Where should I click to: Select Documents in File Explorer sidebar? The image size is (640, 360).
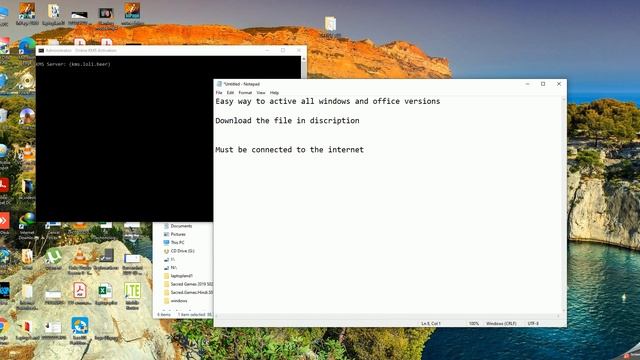tap(181, 226)
